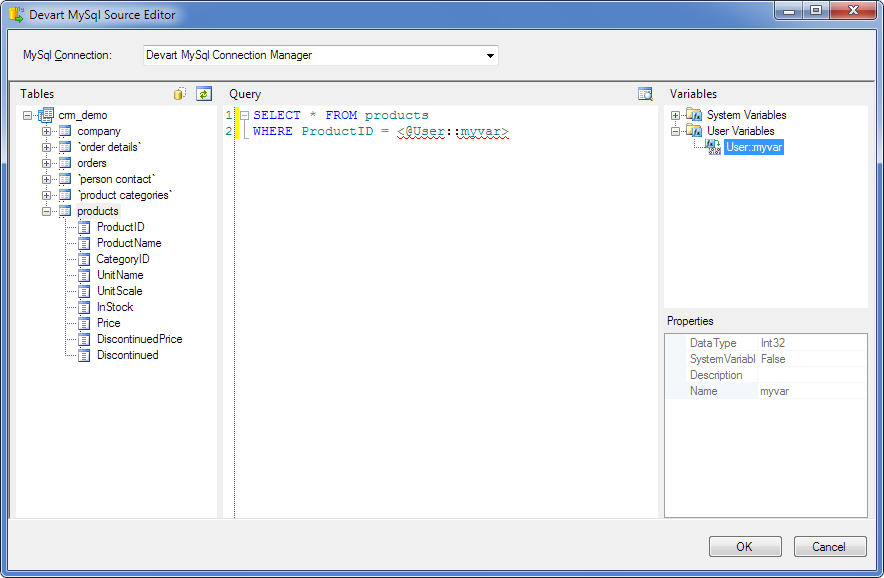Click the show database icon in Tables header
This screenshot has width=884, height=578.
pyautogui.click(x=180, y=94)
